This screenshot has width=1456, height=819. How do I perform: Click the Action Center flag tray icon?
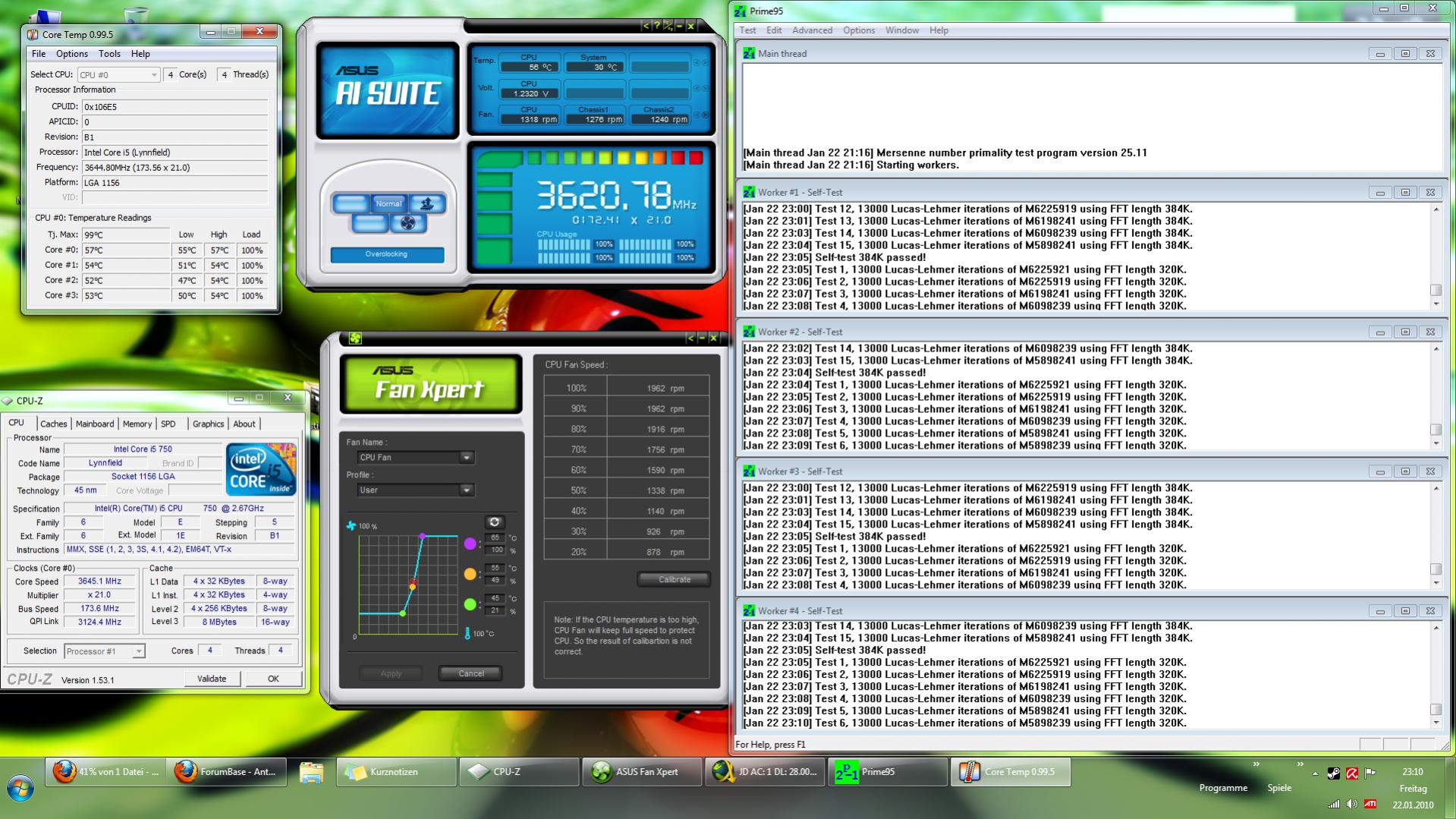point(1370,773)
